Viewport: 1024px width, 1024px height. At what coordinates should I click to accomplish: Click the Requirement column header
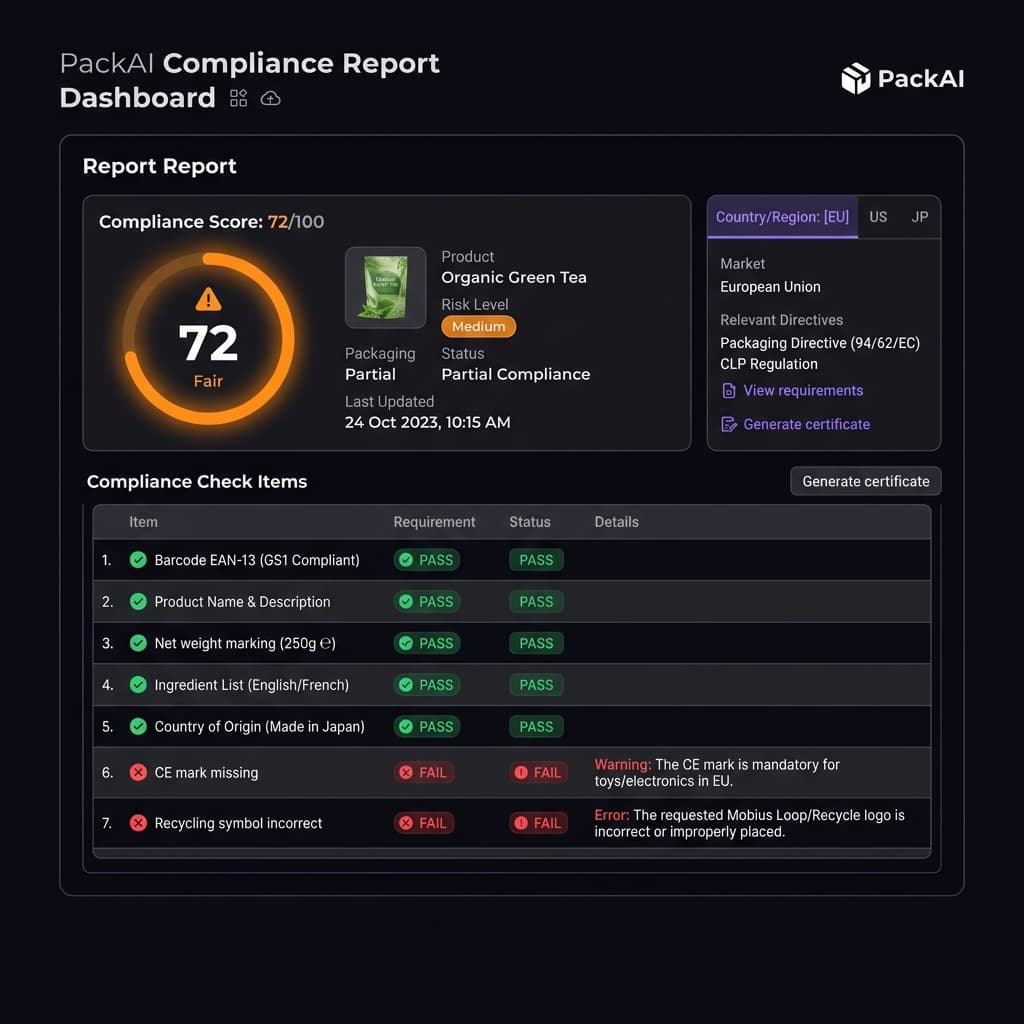tap(434, 522)
